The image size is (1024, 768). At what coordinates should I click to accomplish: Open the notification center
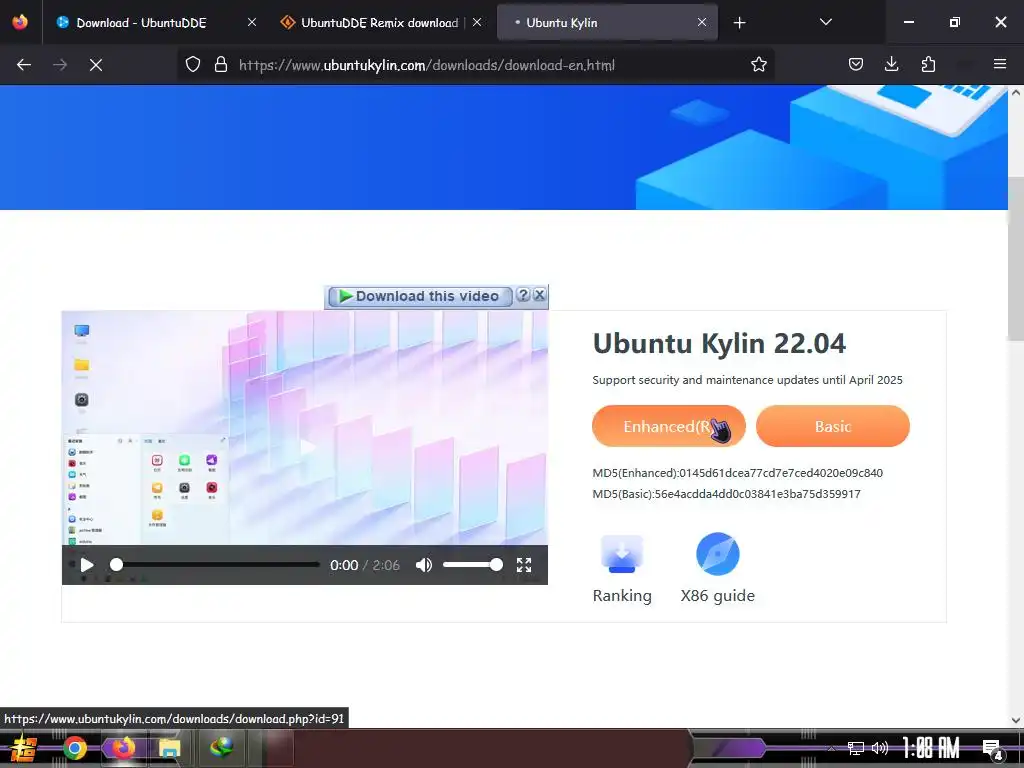(x=992, y=750)
